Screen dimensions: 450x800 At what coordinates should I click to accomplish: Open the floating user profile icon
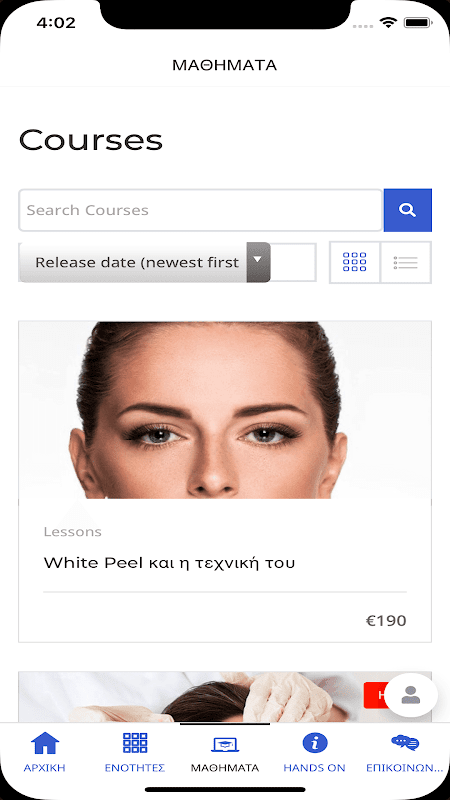[x=411, y=695]
